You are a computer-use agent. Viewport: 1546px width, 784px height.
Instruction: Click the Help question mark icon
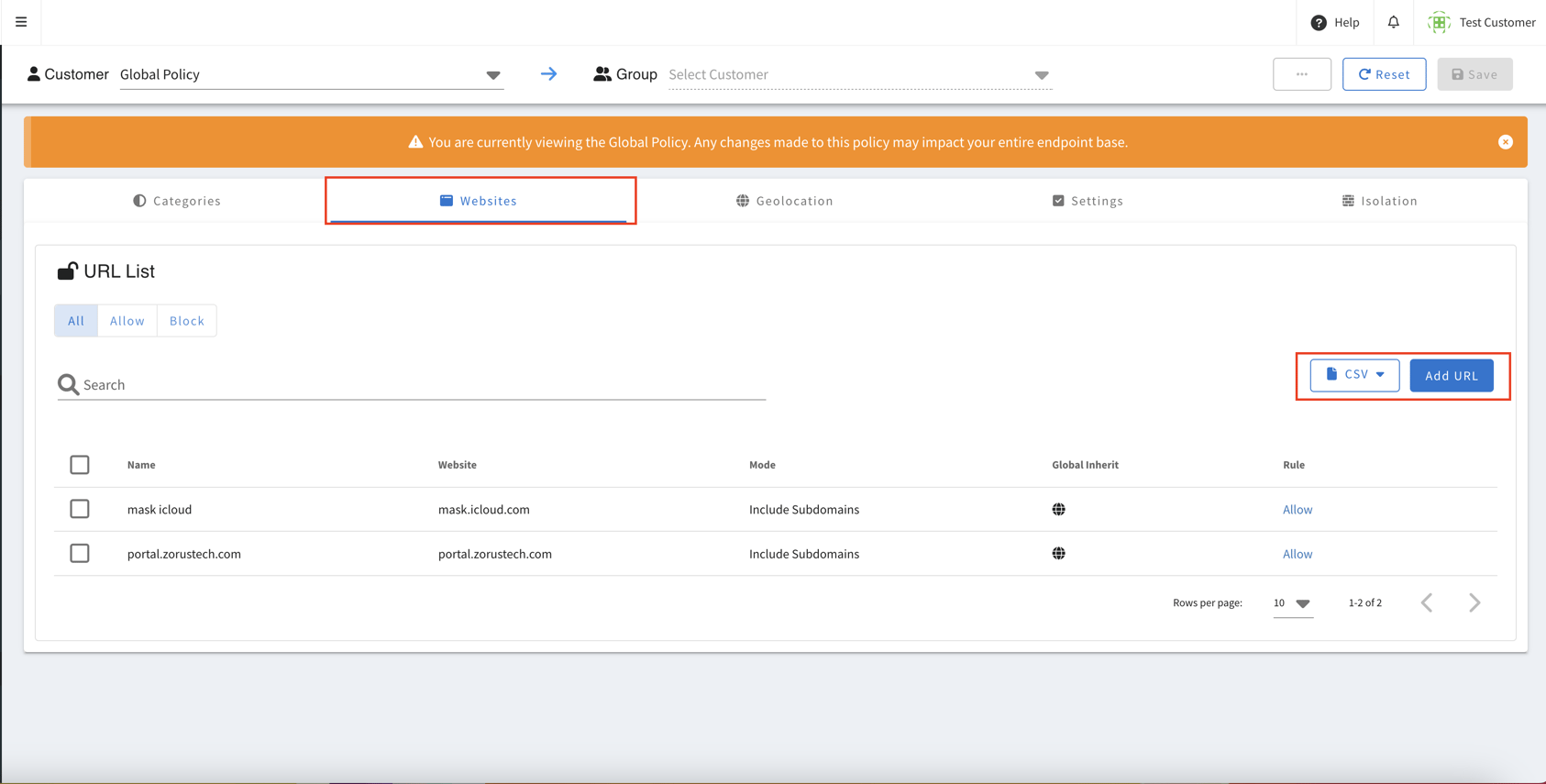(x=1319, y=23)
